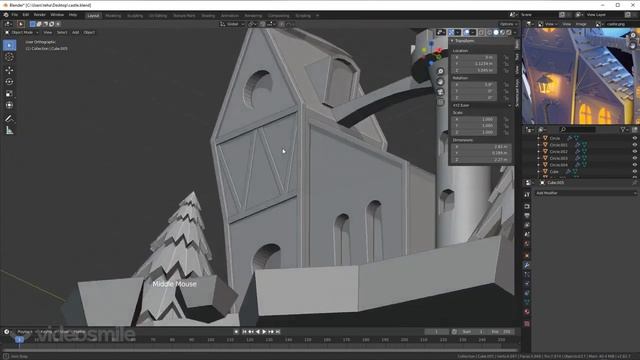Hide Circle.001 with its eye icon
640x360 pixels.
[x=634, y=145]
